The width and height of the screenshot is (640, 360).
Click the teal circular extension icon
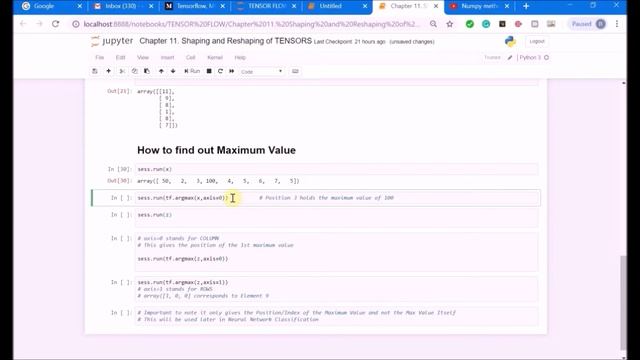pyautogui.click(x=486, y=24)
